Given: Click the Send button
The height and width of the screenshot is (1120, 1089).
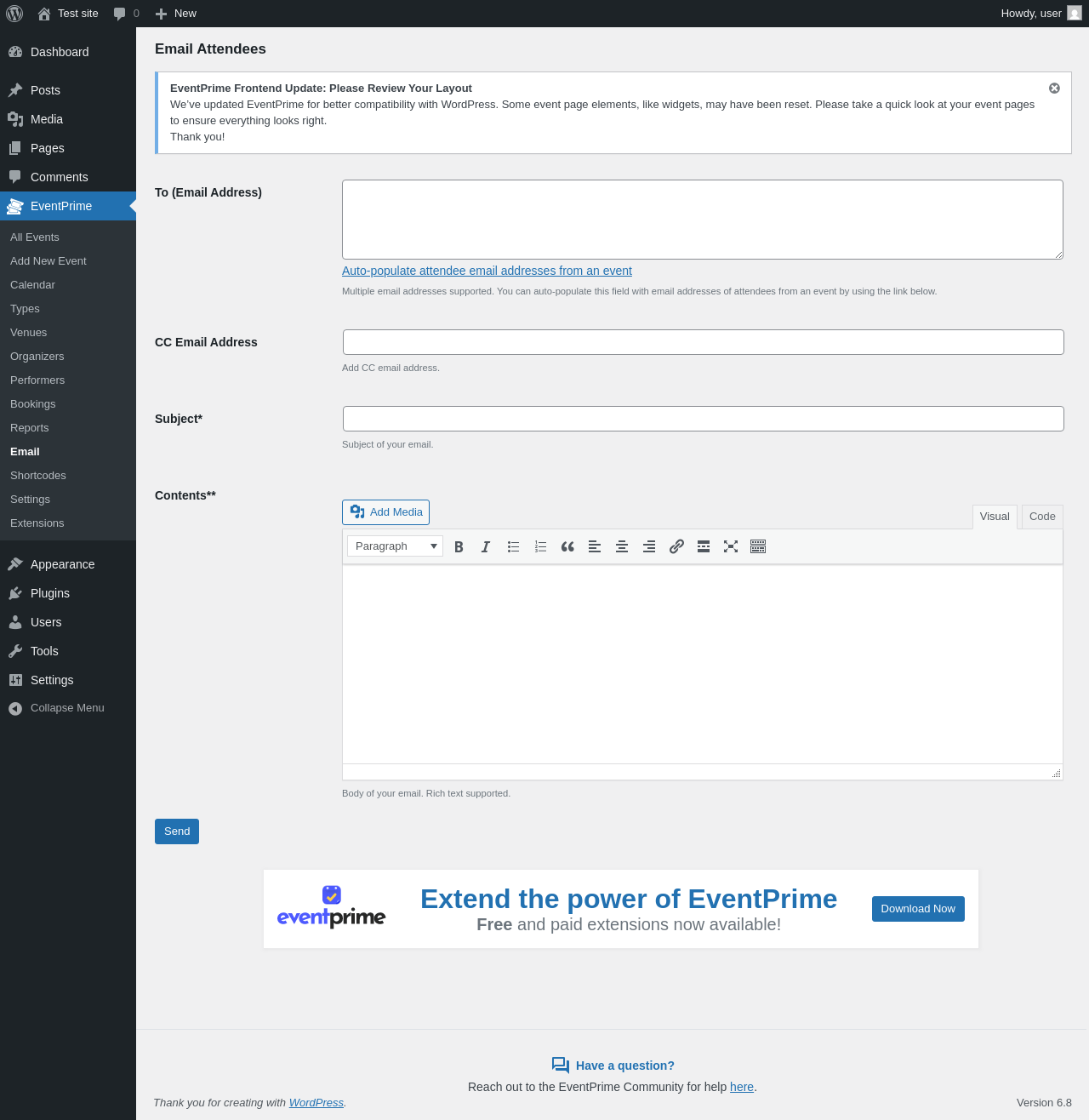Looking at the screenshot, I should tap(177, 831).
